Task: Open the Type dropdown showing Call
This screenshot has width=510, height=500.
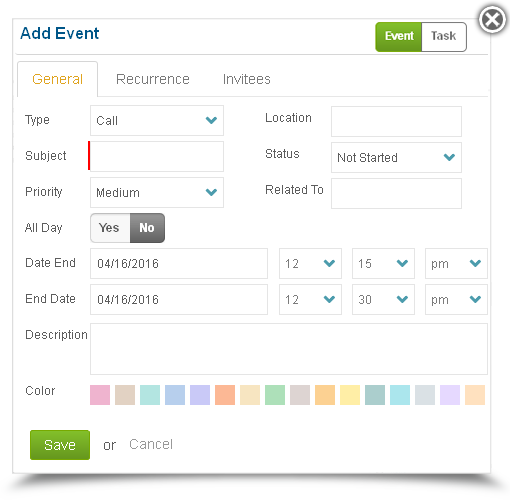Action: click(x=157, y=120)
